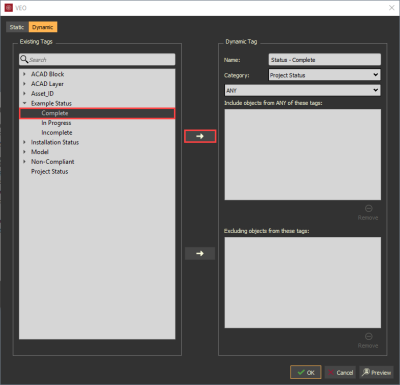Collapse the Example Status tree node
Screen dimensions: 400x385
[x=24, y=103]
